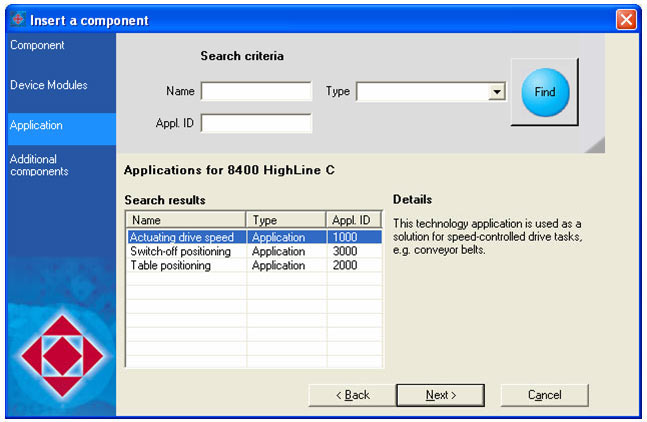Sort results by Name column header

click(185, 220)
